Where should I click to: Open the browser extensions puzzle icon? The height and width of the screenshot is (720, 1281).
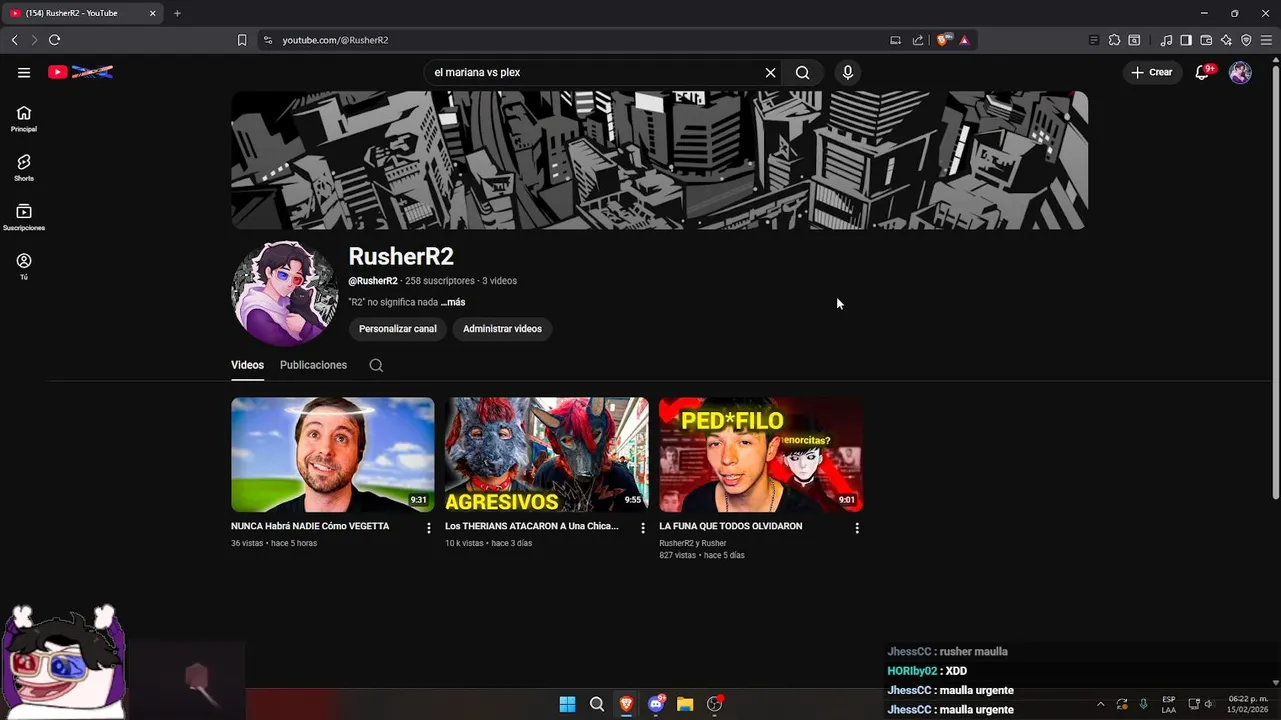[x=1114, y=40]
